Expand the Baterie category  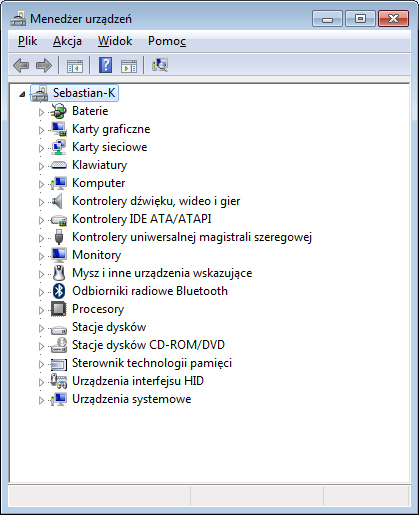tap(41, 112)
